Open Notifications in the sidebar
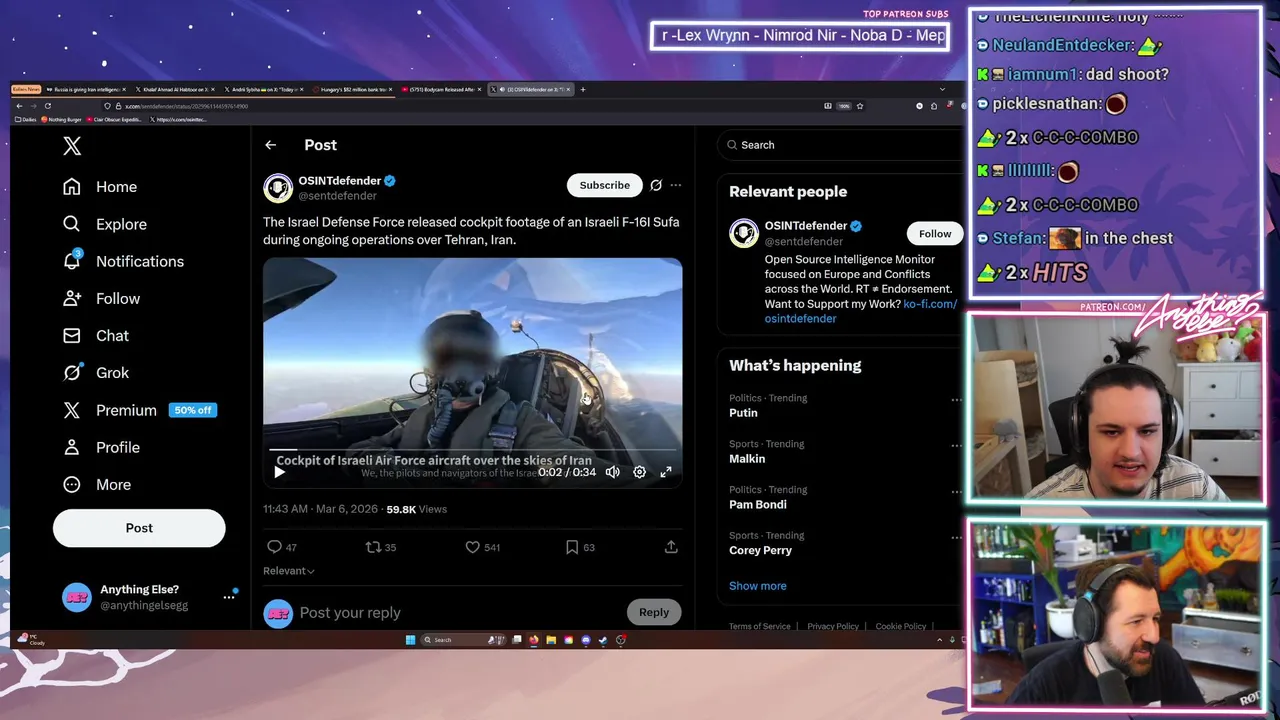Image resolution: width=1280 pixels, height=720 pixels. [123, 261]
